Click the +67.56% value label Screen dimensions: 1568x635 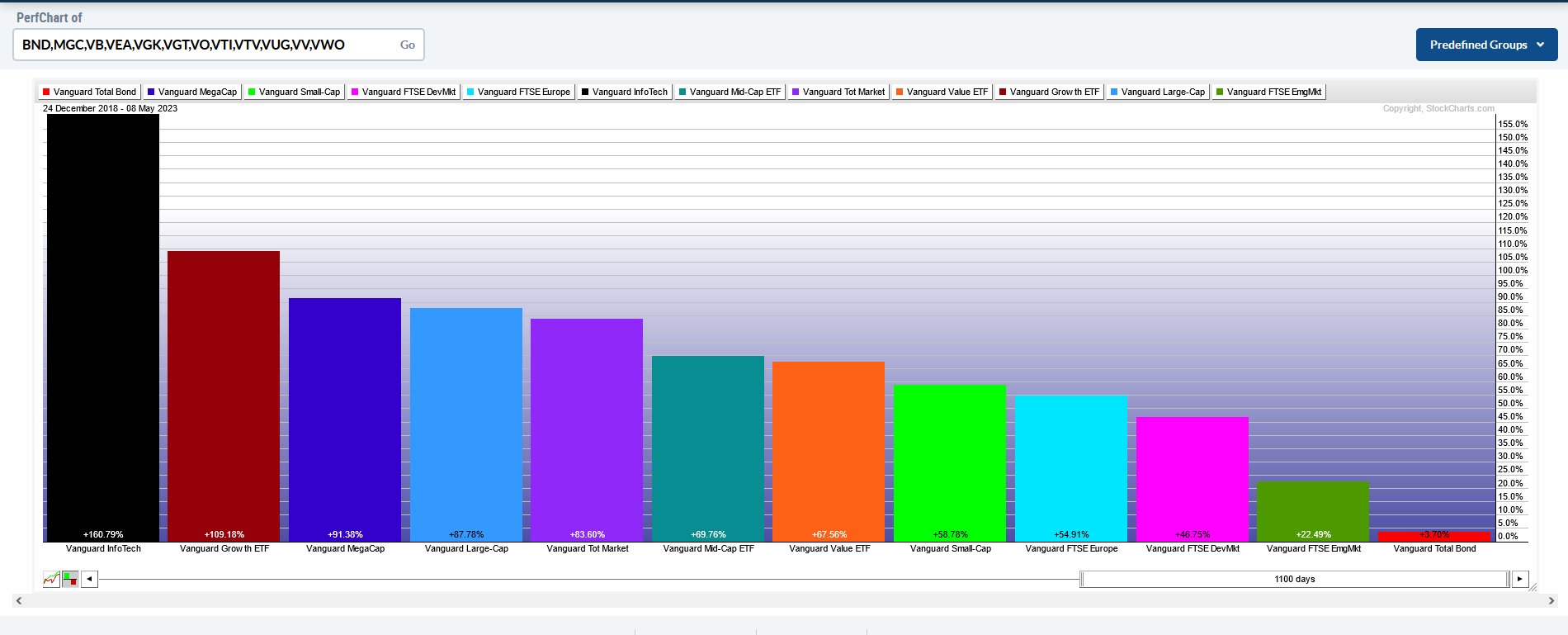(829, 534)
